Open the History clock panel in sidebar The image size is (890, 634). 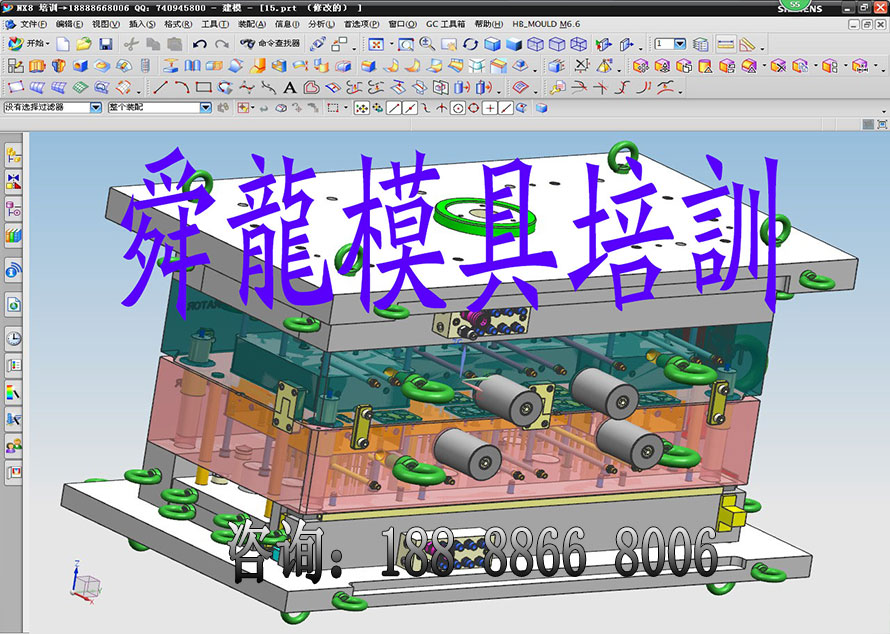click(x=14, y=338)
